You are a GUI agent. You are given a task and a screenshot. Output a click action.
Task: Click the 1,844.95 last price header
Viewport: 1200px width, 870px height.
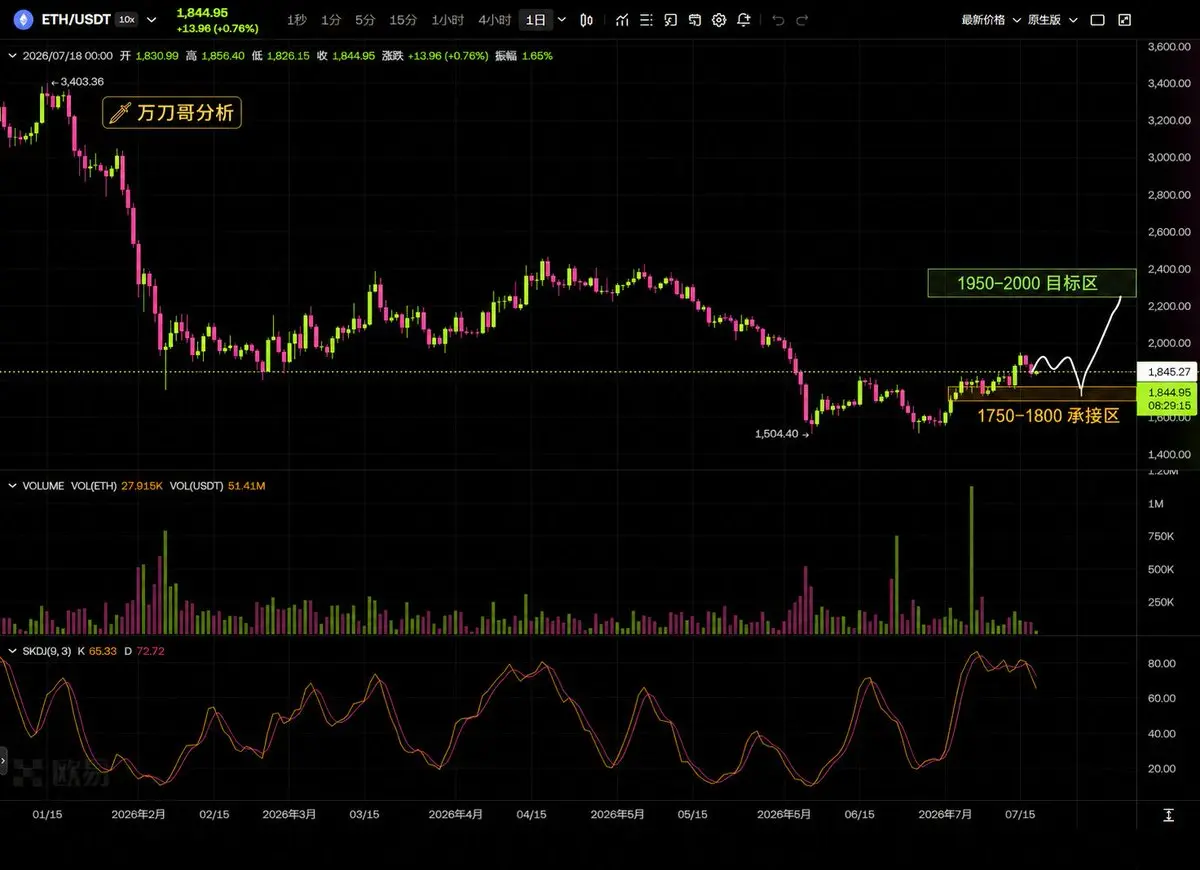(202, 12)
